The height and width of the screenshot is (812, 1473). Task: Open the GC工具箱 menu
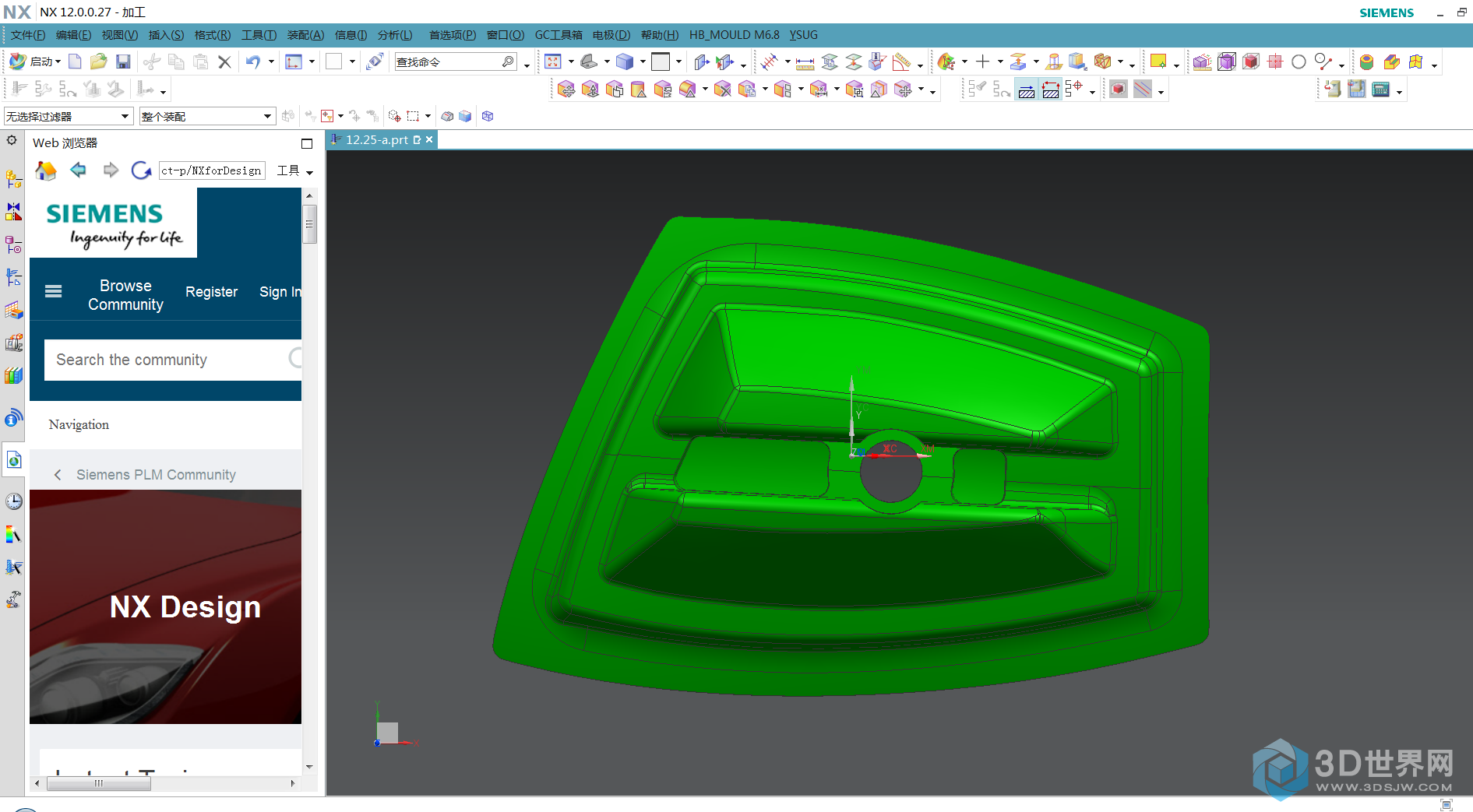[x=559, y=35]
